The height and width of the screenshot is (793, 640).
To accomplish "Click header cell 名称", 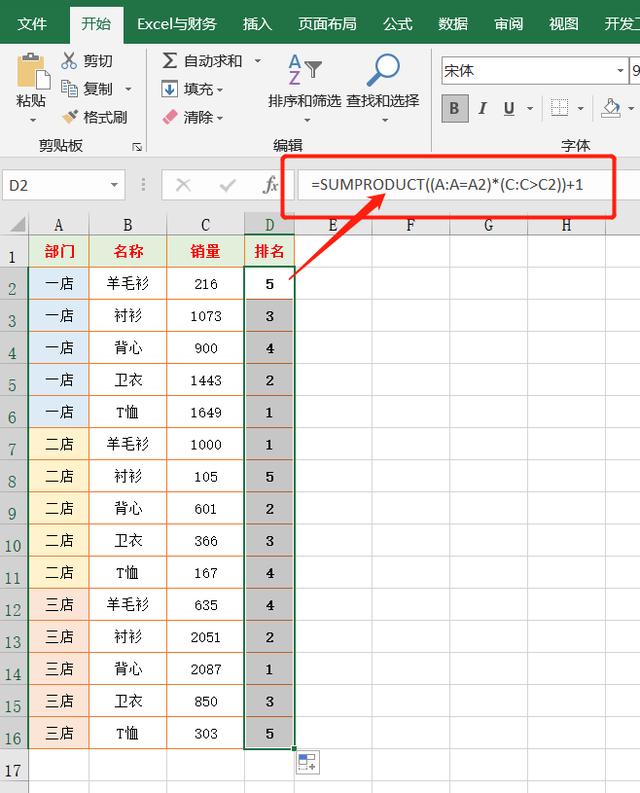I will [x=127, y=251].
